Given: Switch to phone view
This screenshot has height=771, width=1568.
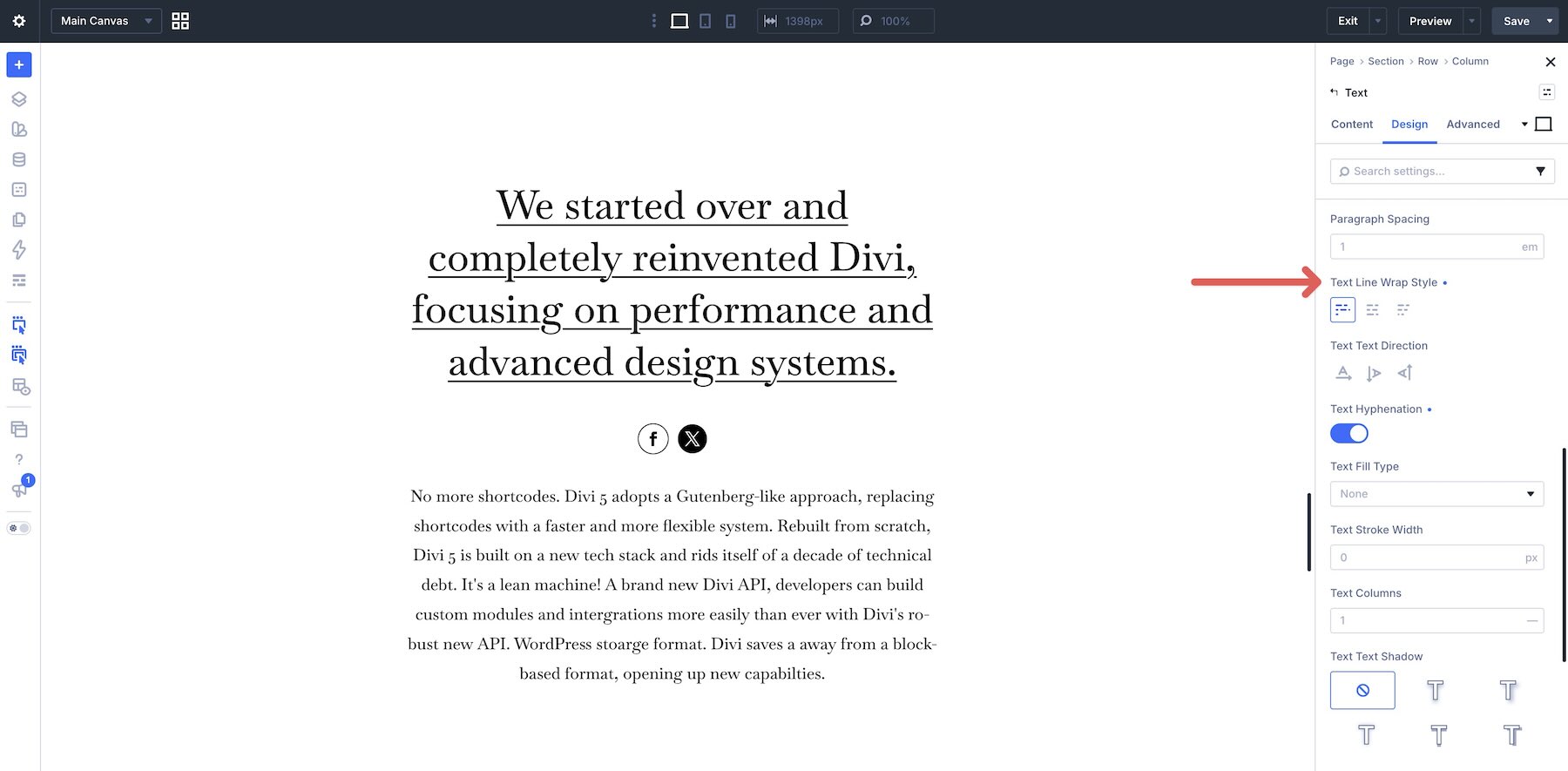Looking at the screenshot, I should pyautogui.click(x=731, y=21).
